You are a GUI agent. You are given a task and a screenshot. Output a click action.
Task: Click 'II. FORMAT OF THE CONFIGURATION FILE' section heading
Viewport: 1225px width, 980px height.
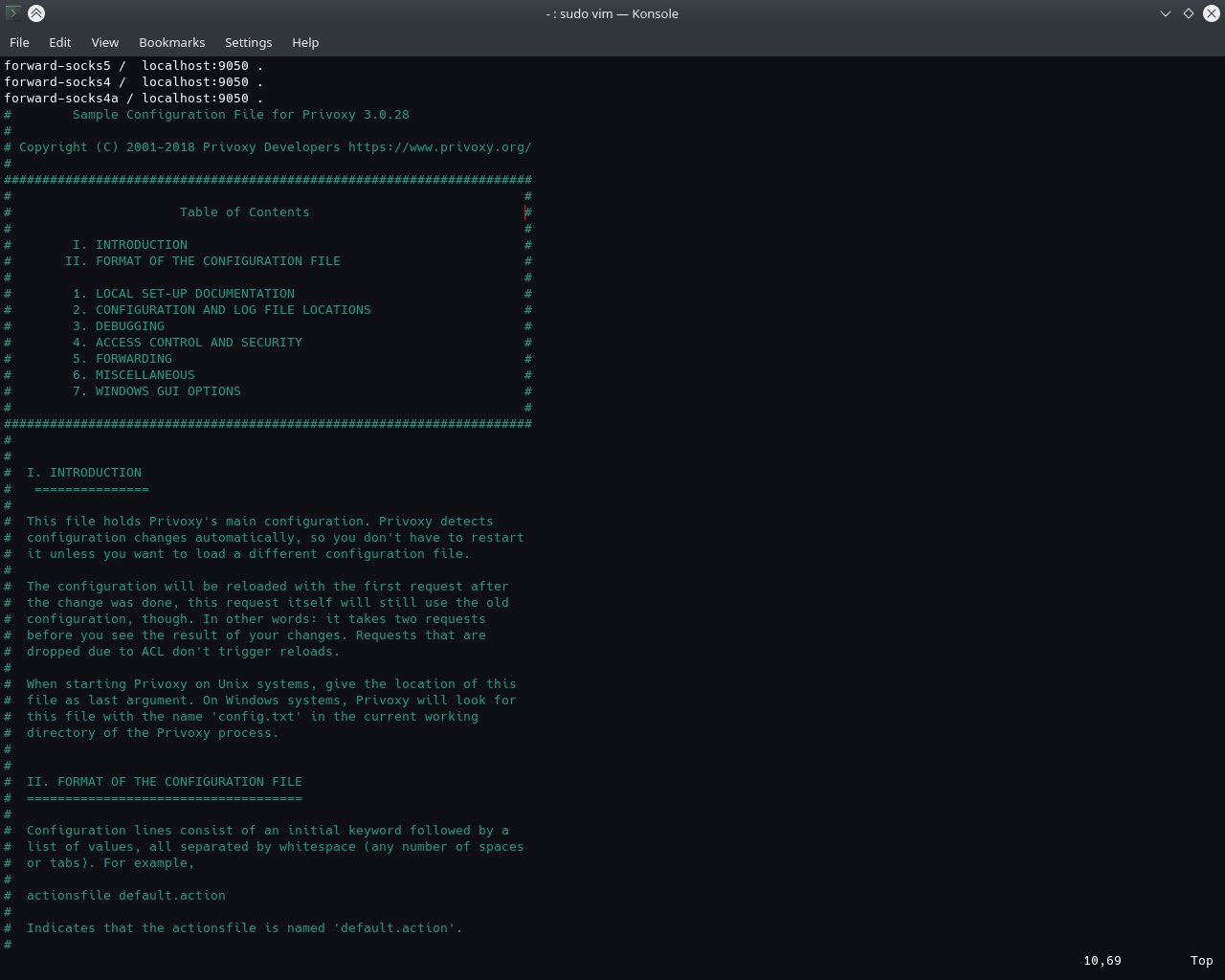[x=165, y=782]
